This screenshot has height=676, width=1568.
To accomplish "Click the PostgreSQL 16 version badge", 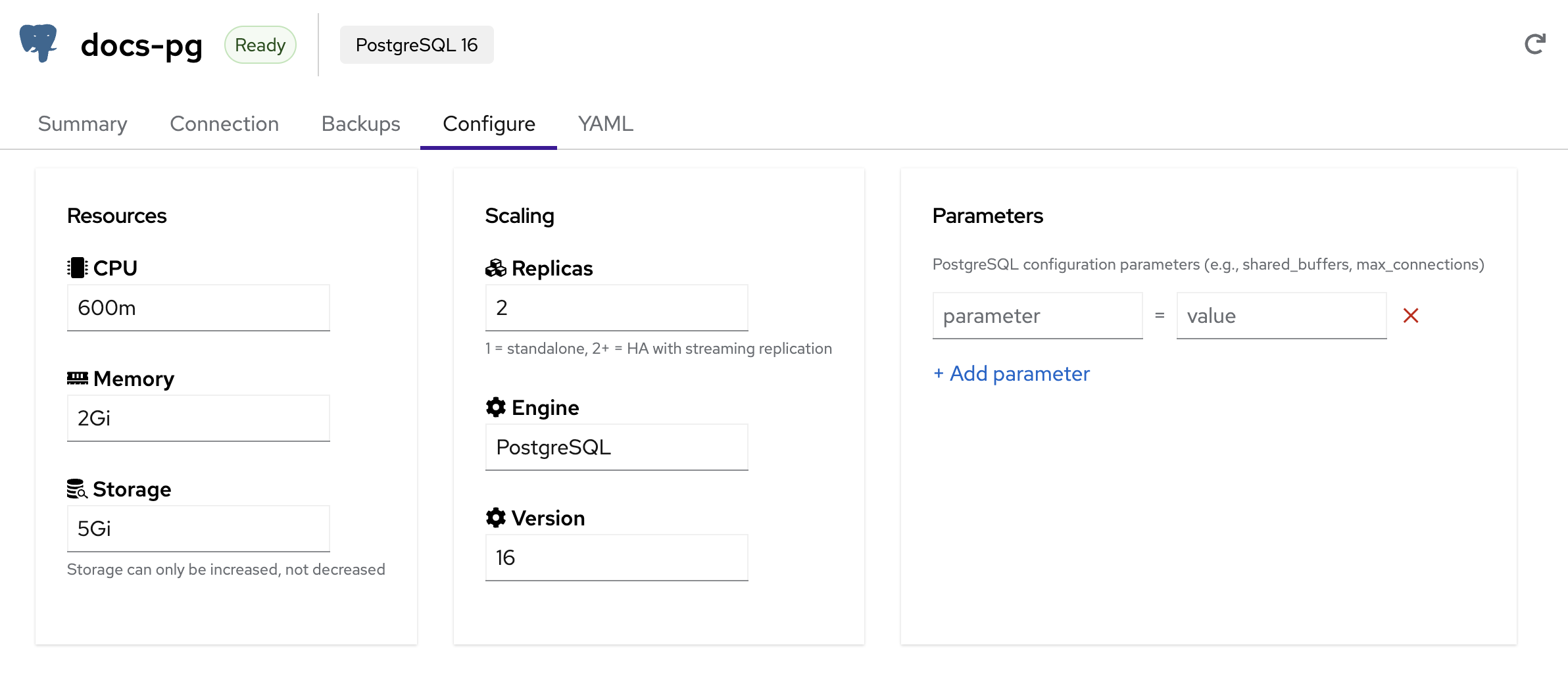I will click(x=416, y=45).
